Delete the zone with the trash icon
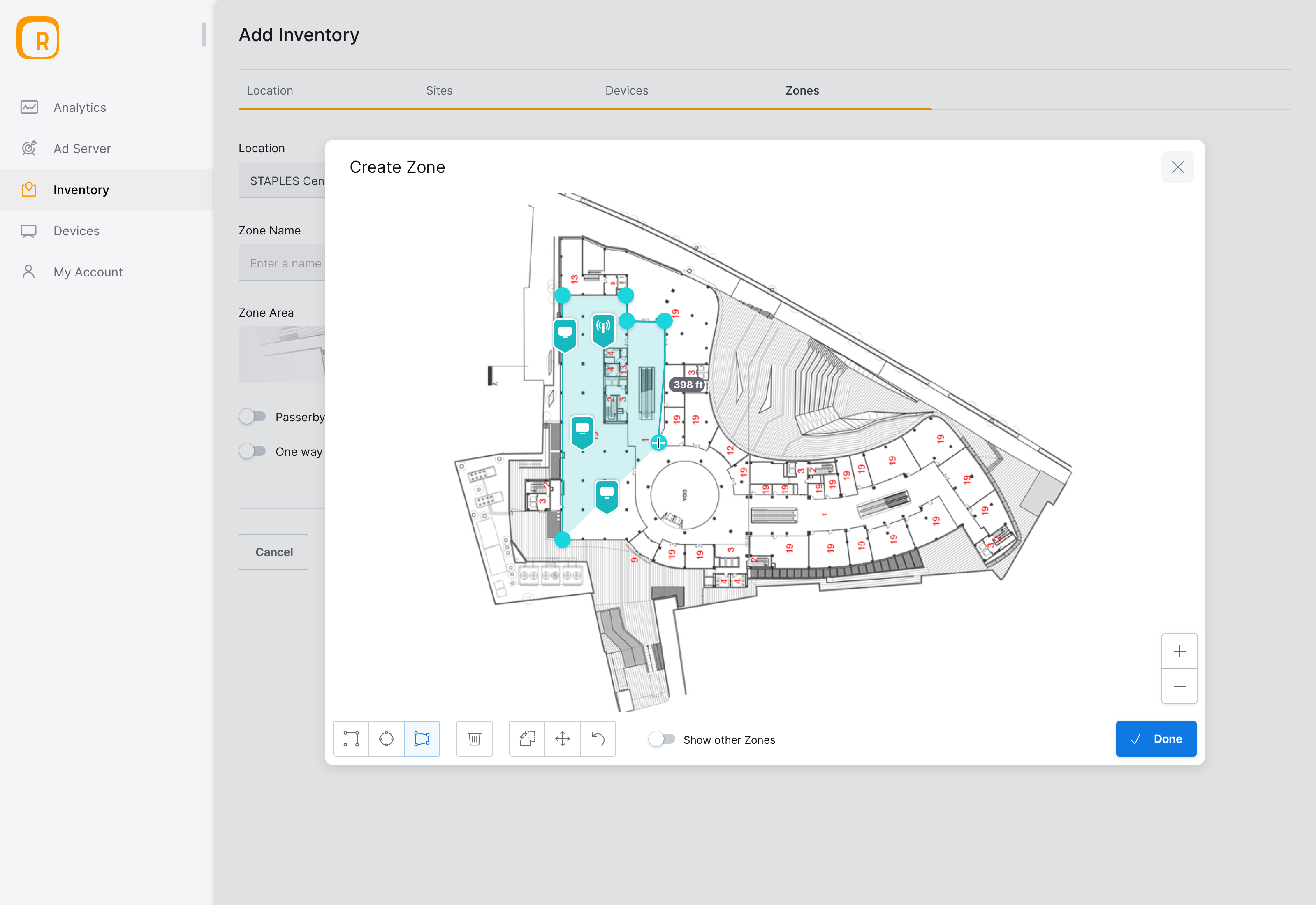1316x905 pixels. [474, 738]
